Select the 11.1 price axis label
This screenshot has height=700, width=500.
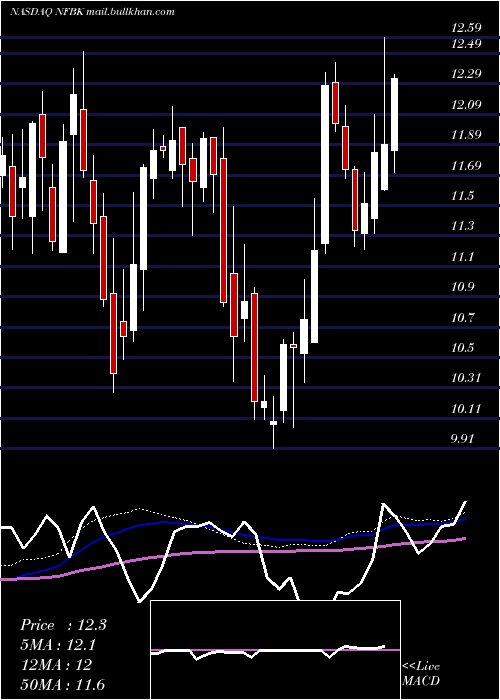coord(462,257)
